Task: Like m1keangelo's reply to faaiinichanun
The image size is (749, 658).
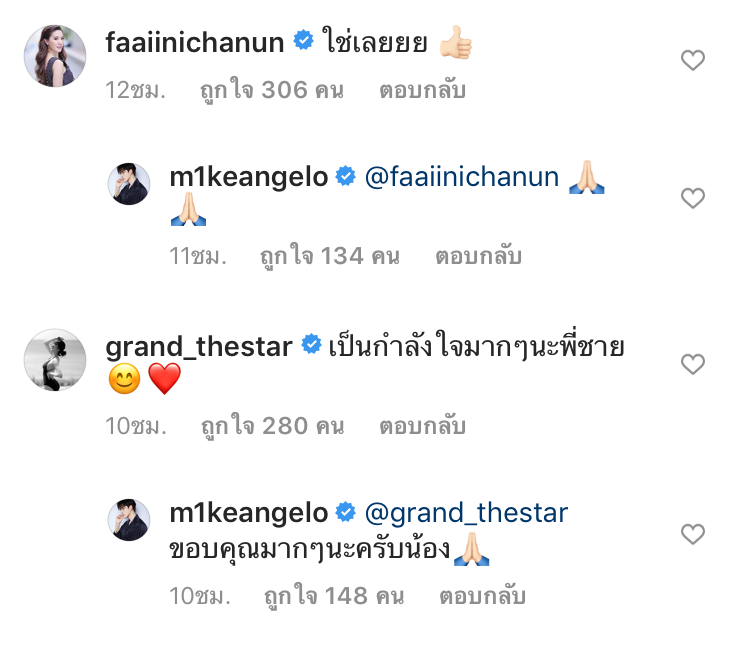Action: click(x=693, y=198)
